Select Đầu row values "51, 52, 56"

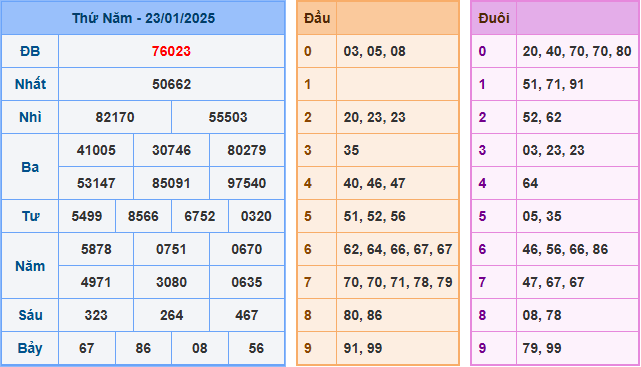[x=374, y=216]
